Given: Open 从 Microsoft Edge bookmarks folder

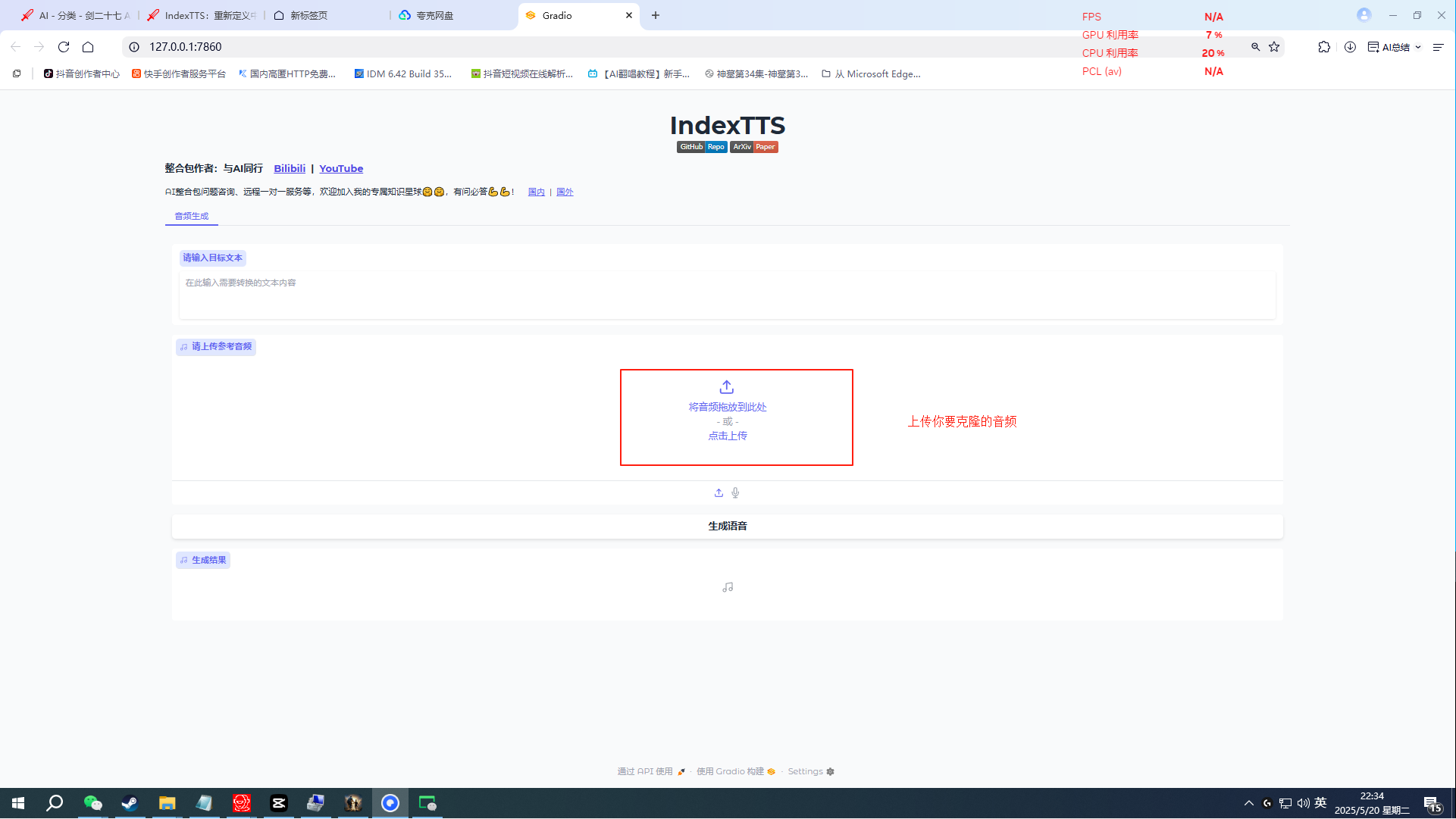Looking at the screenshot, I should 872,74.
